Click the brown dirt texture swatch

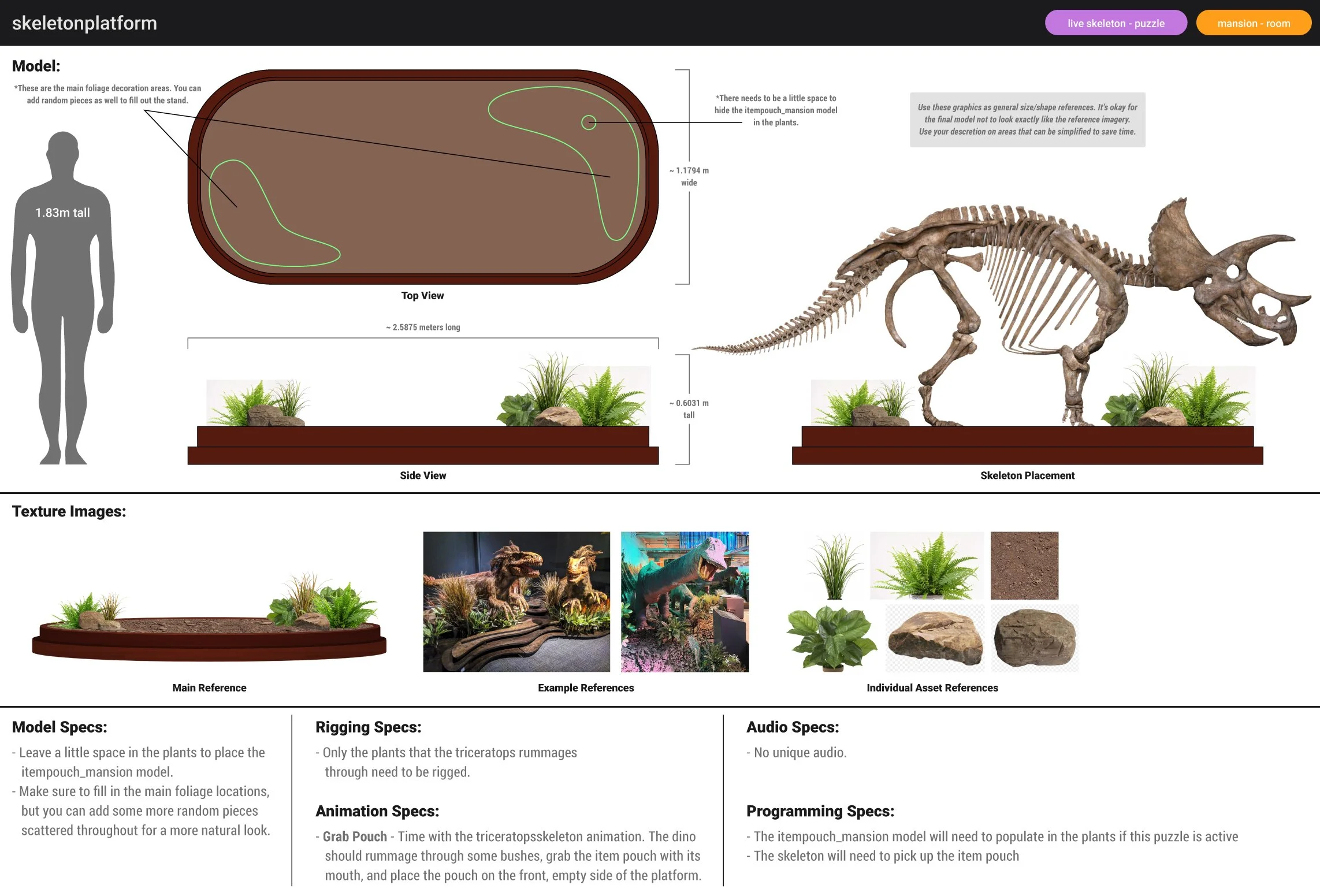pyautogui.click(x=1024, y=565)
